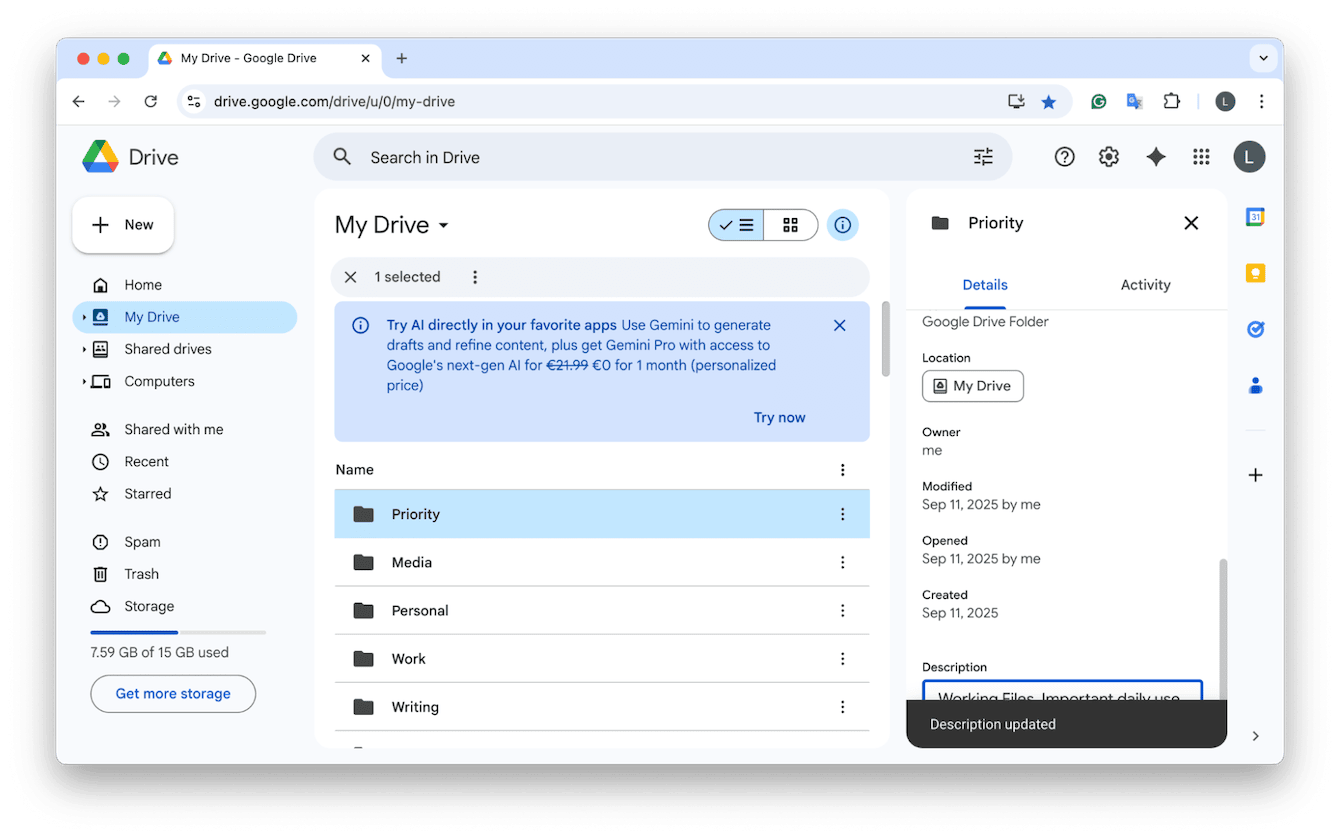Screen dimensions: 1340x839
Task: Click Get more storage
Action: (172, 693)
